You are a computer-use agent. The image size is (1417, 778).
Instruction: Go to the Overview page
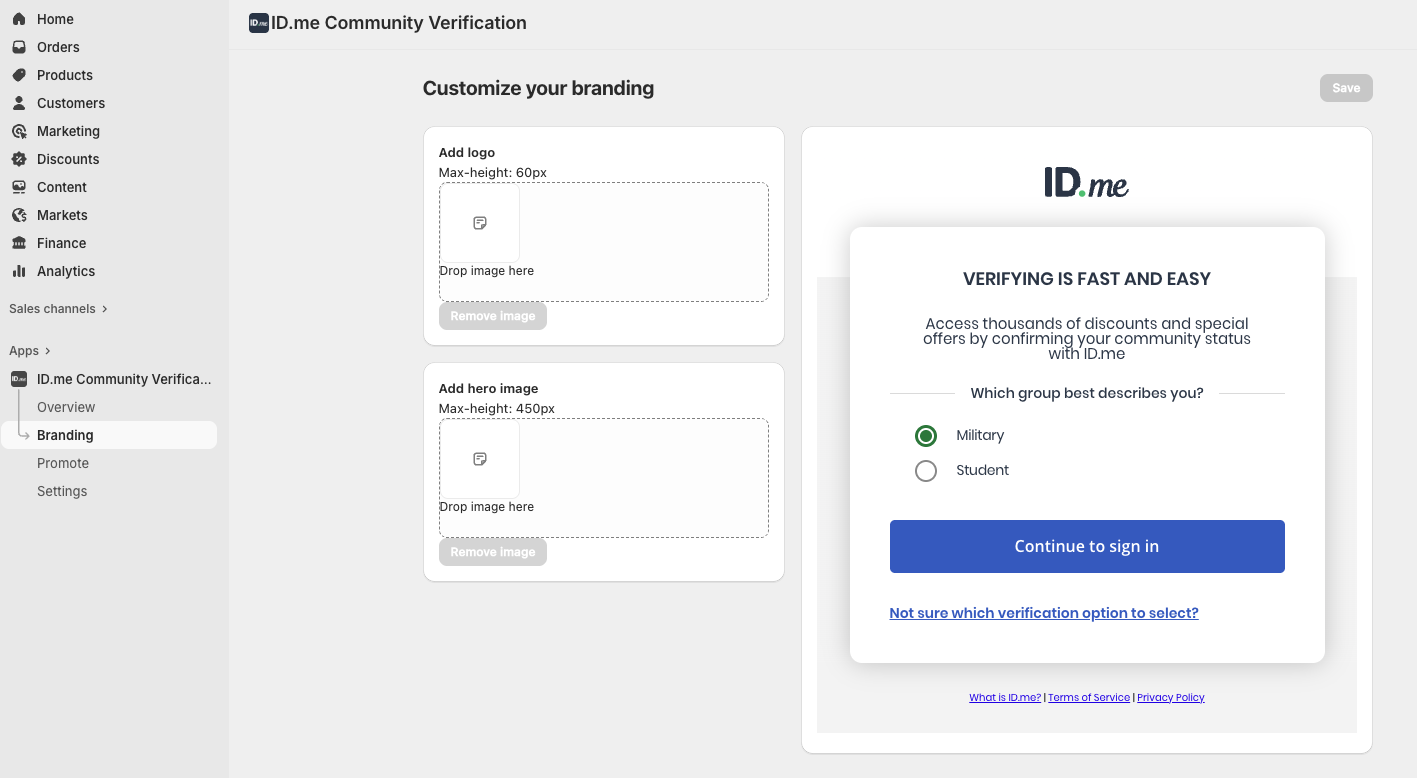point(66,407)
